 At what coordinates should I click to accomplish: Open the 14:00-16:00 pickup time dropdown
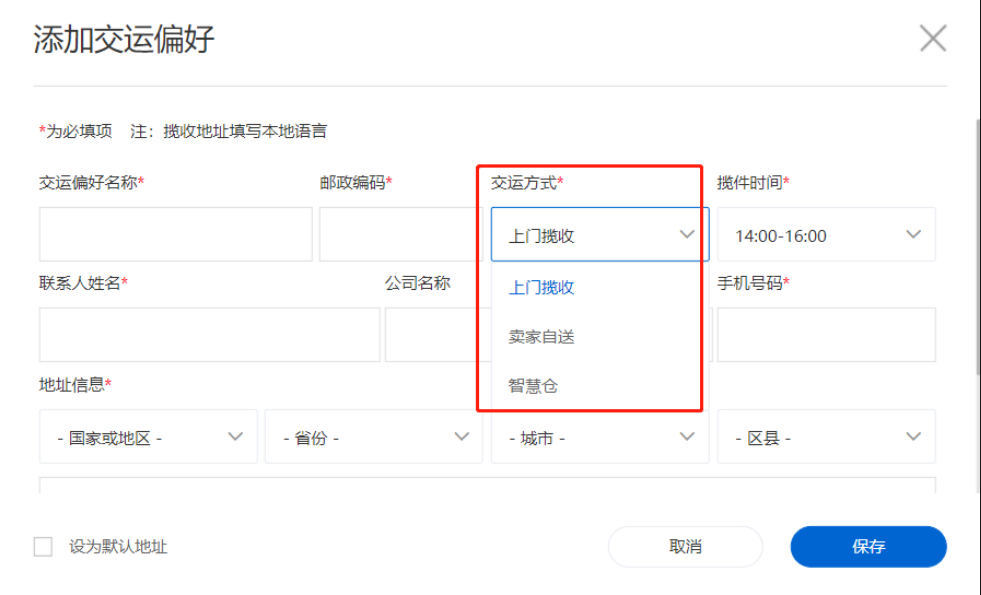[826, 235]
